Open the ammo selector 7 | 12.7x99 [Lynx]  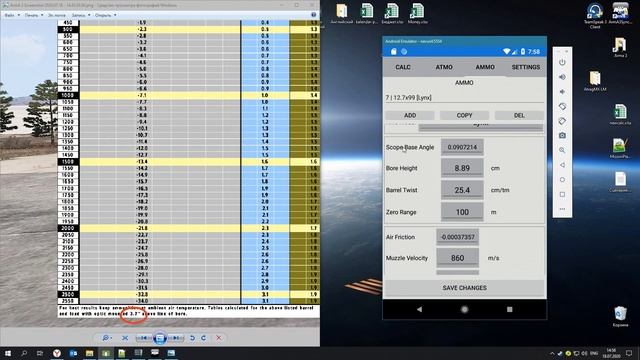coord(464,98)
